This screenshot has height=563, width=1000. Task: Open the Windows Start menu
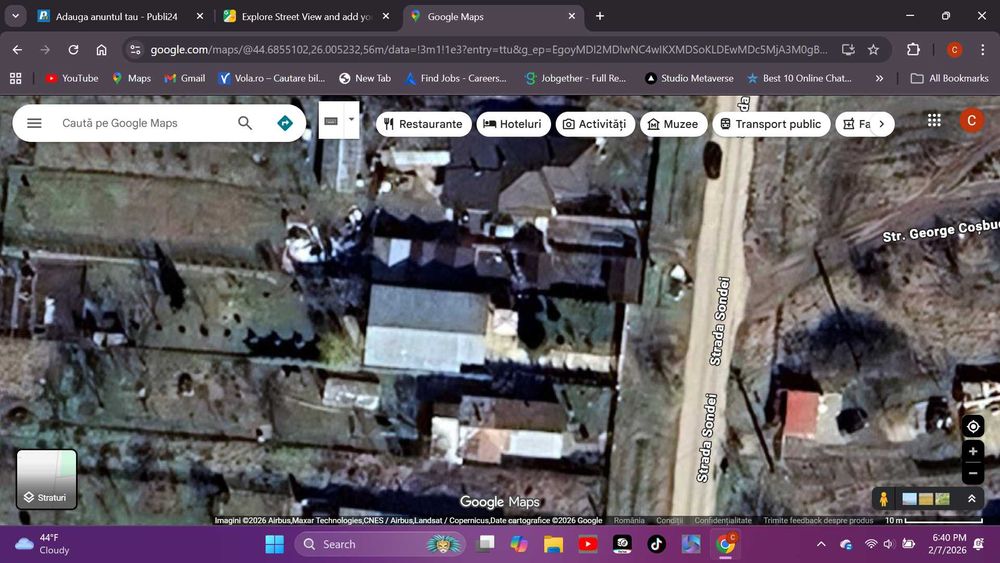(x=274, y=544)
